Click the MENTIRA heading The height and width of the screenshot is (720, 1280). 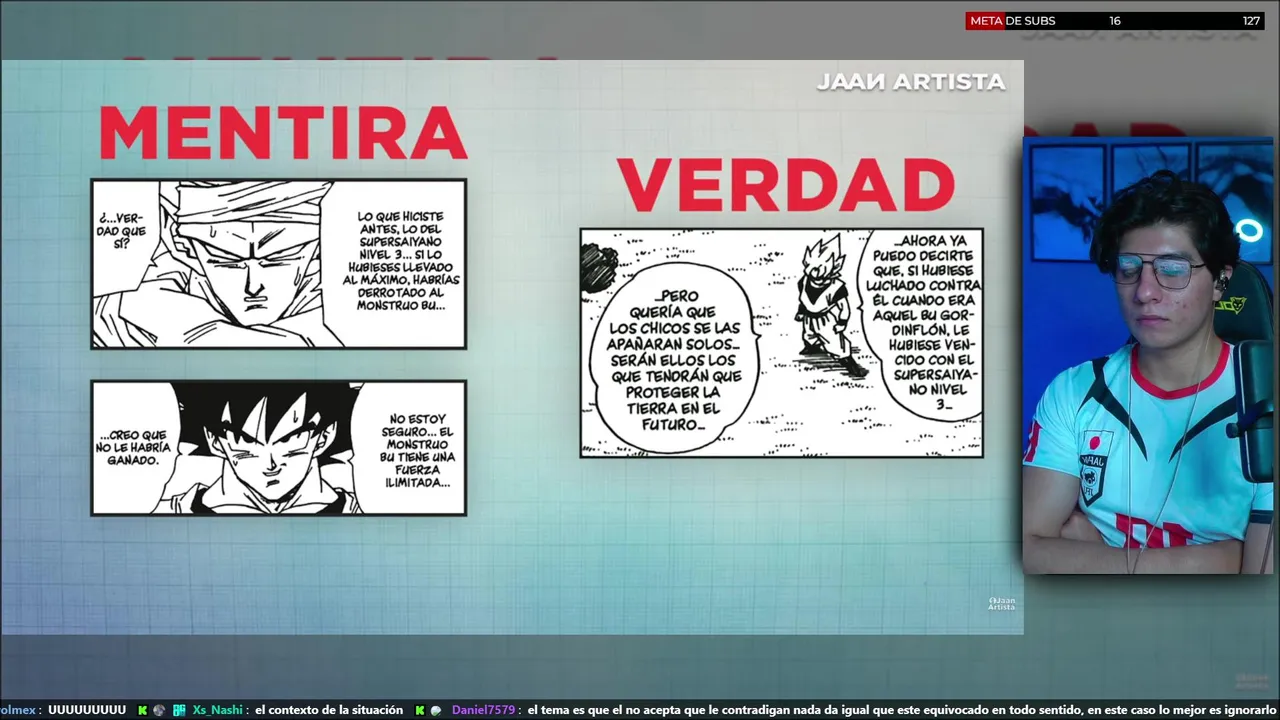pos(283,133)
